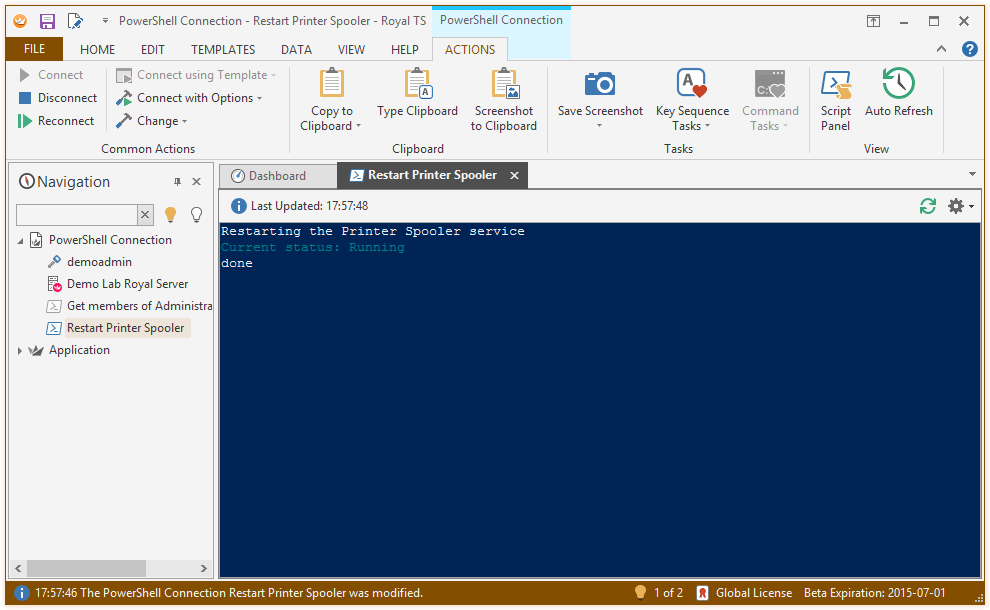Image resolution: width=990 pixels, height=610 pixels.
Task: Click the Type Clipboard icon
Action: pos(417,83)
